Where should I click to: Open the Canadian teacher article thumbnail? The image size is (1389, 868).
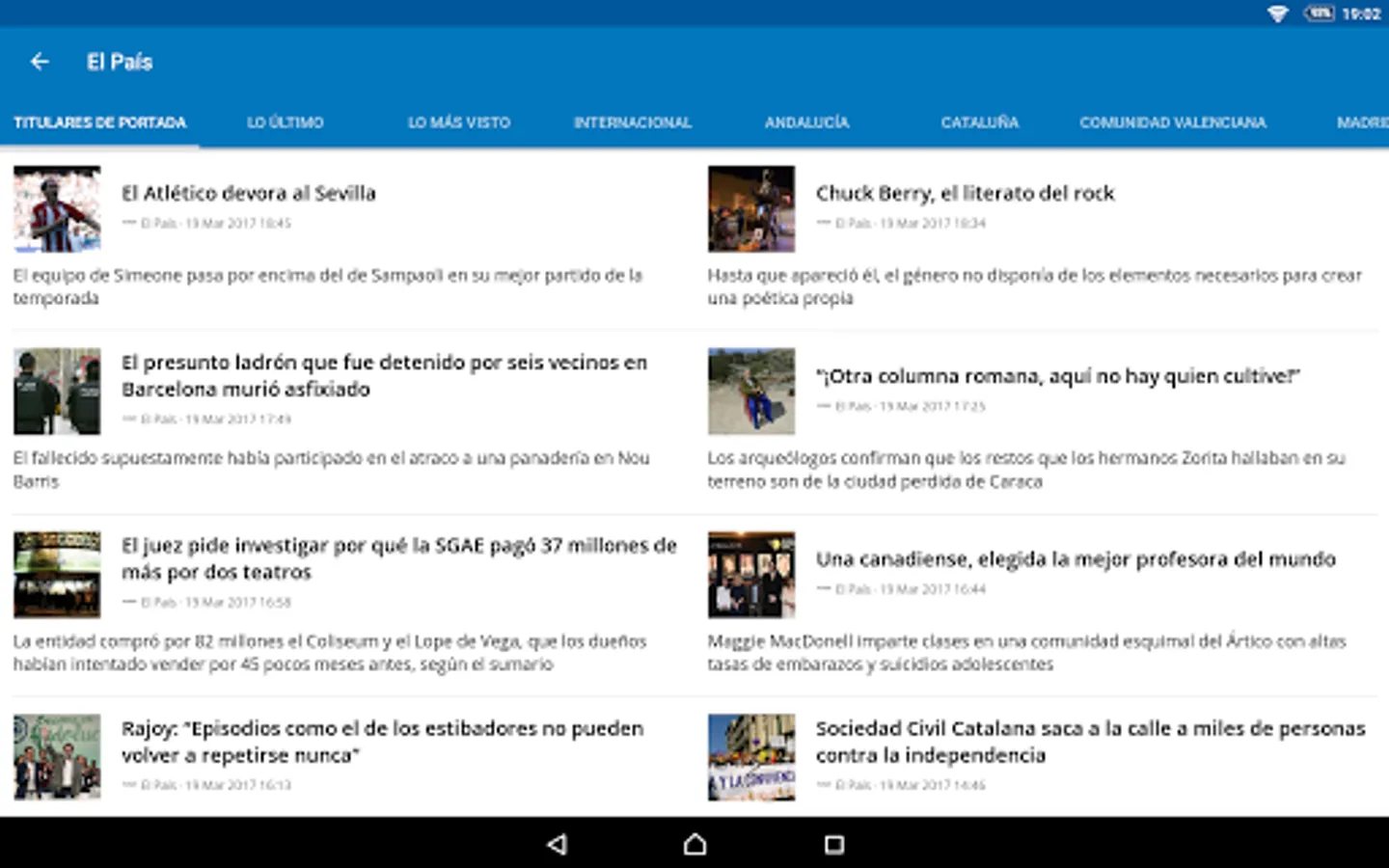point(751,575)
